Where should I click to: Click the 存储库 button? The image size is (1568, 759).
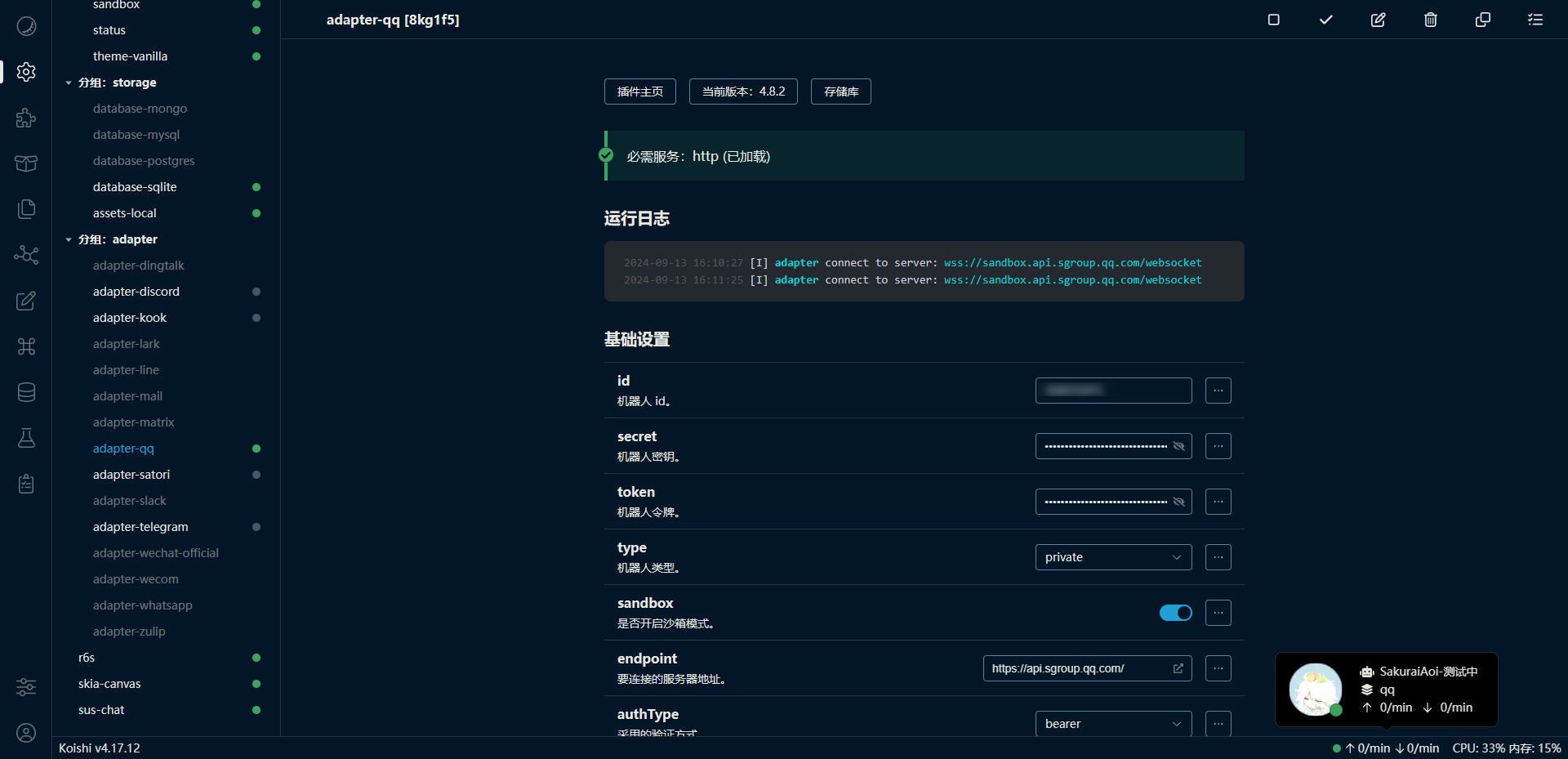click(x=840, y=92)
